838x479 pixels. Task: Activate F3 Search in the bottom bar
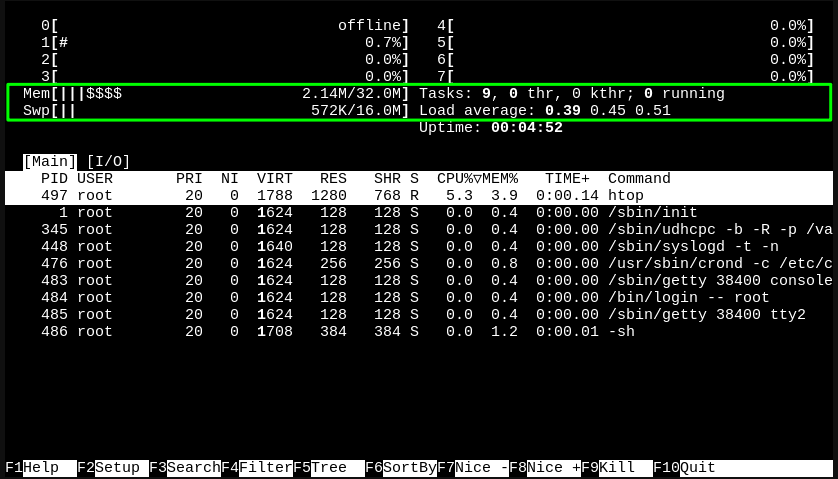pos(184,468)
